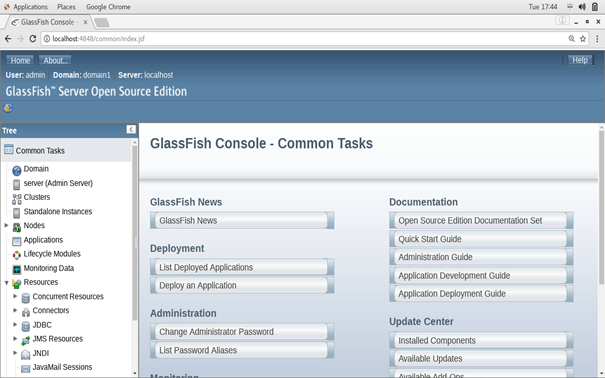Click the JavaMail Sessions envelope icon

(x=25, y=368)
